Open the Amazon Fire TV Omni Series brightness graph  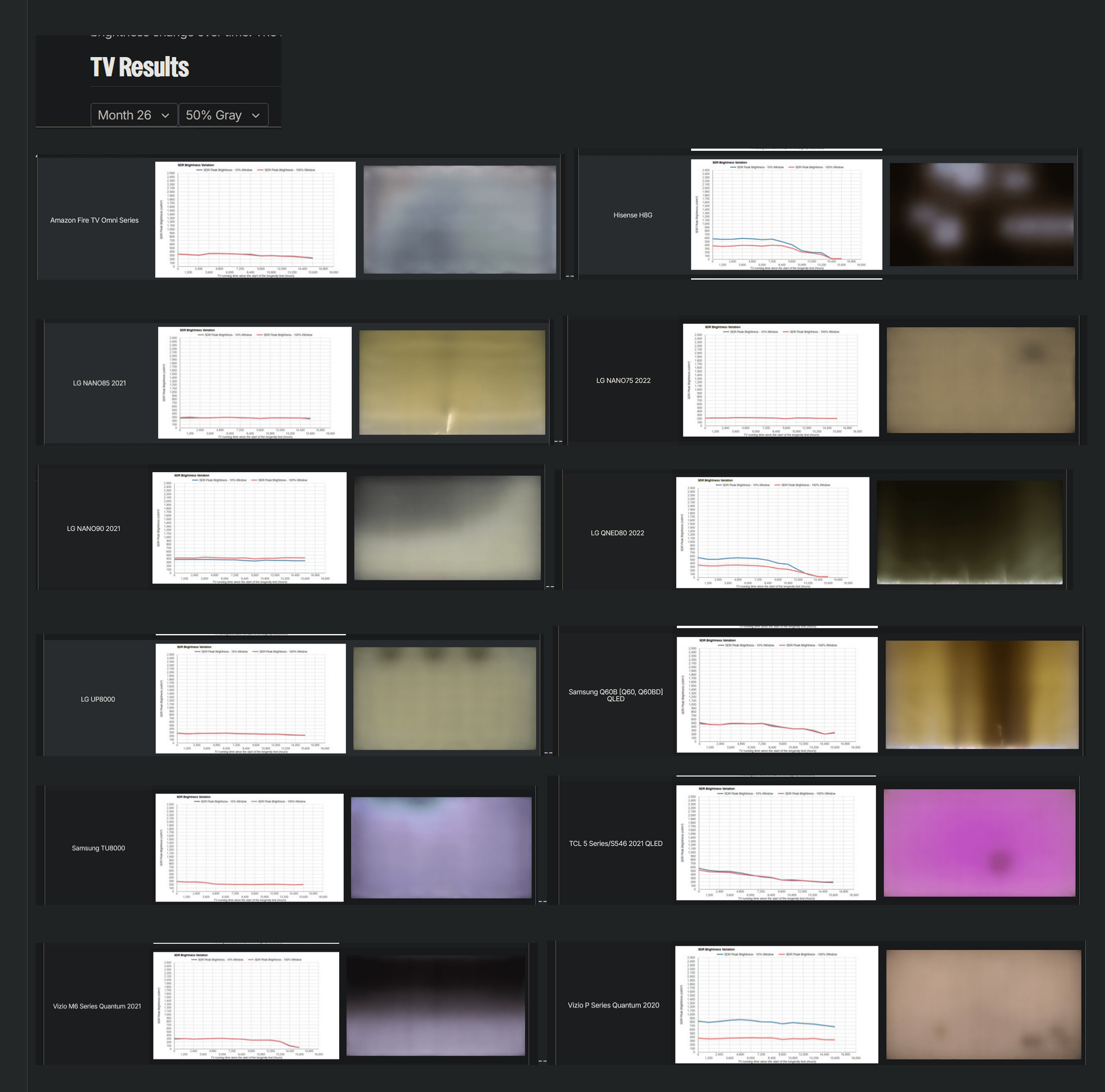254,219
